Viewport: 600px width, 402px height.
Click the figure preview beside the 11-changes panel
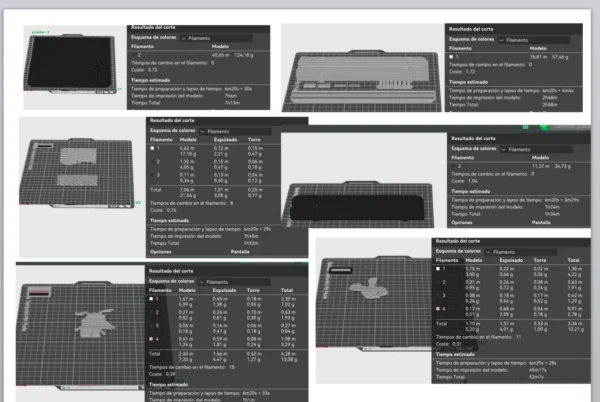click(x=369, y=289)
